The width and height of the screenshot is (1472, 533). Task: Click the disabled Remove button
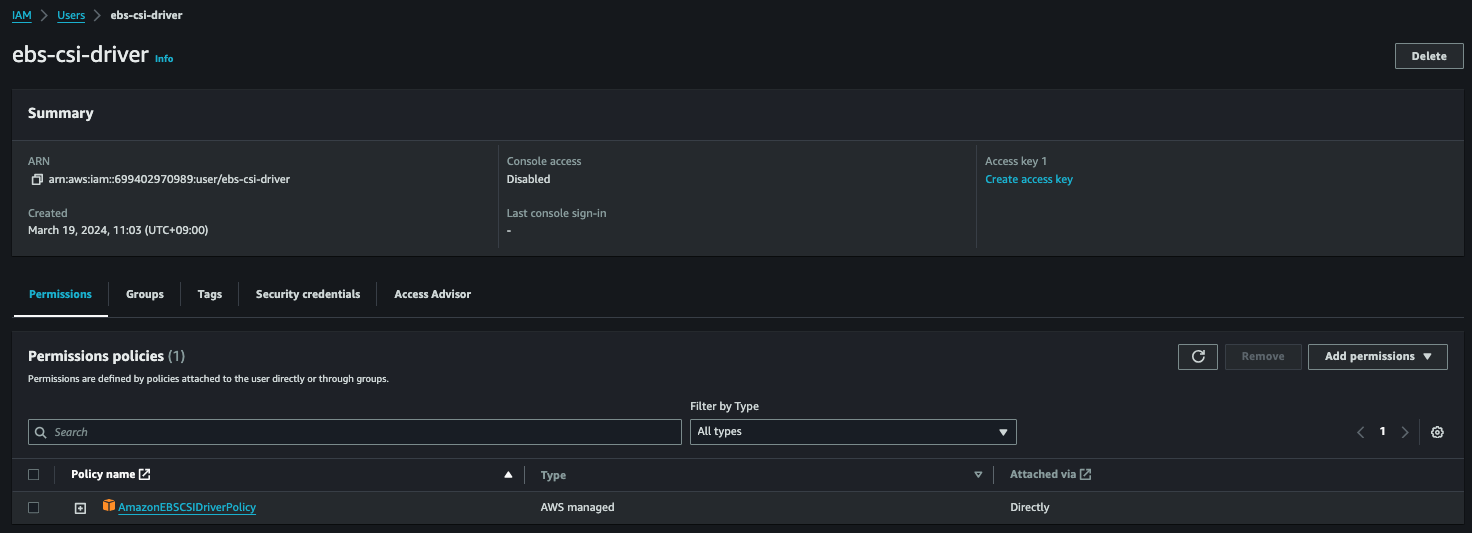point(1263,357)
